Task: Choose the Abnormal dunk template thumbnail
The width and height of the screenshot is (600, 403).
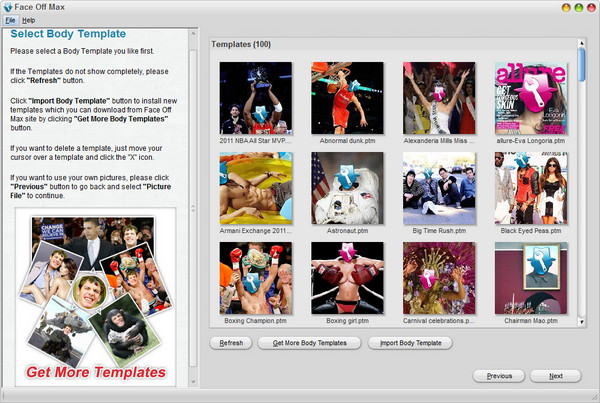Action: click(347, 98)
